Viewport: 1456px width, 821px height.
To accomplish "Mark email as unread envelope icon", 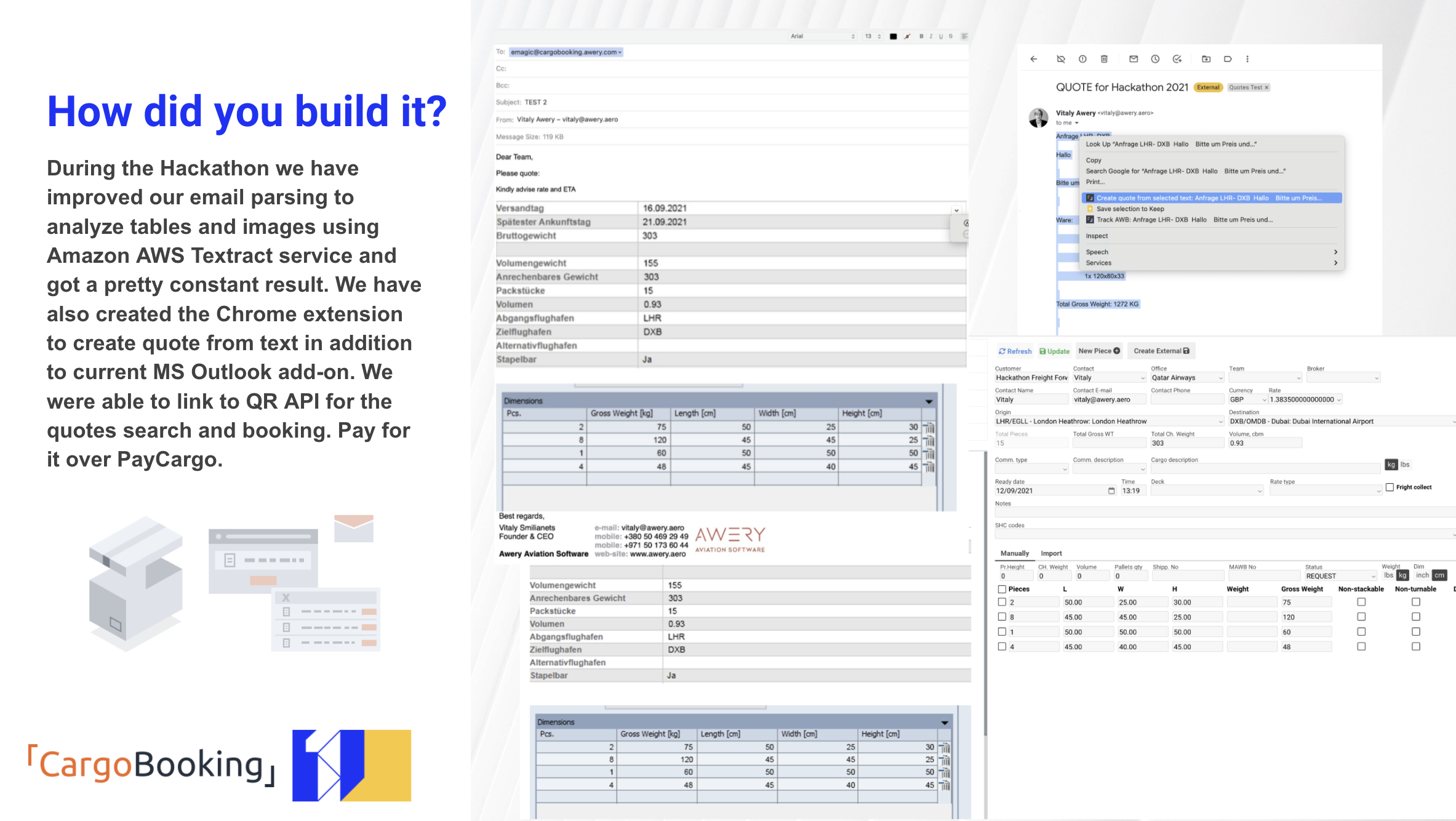I will [1134, 59].
